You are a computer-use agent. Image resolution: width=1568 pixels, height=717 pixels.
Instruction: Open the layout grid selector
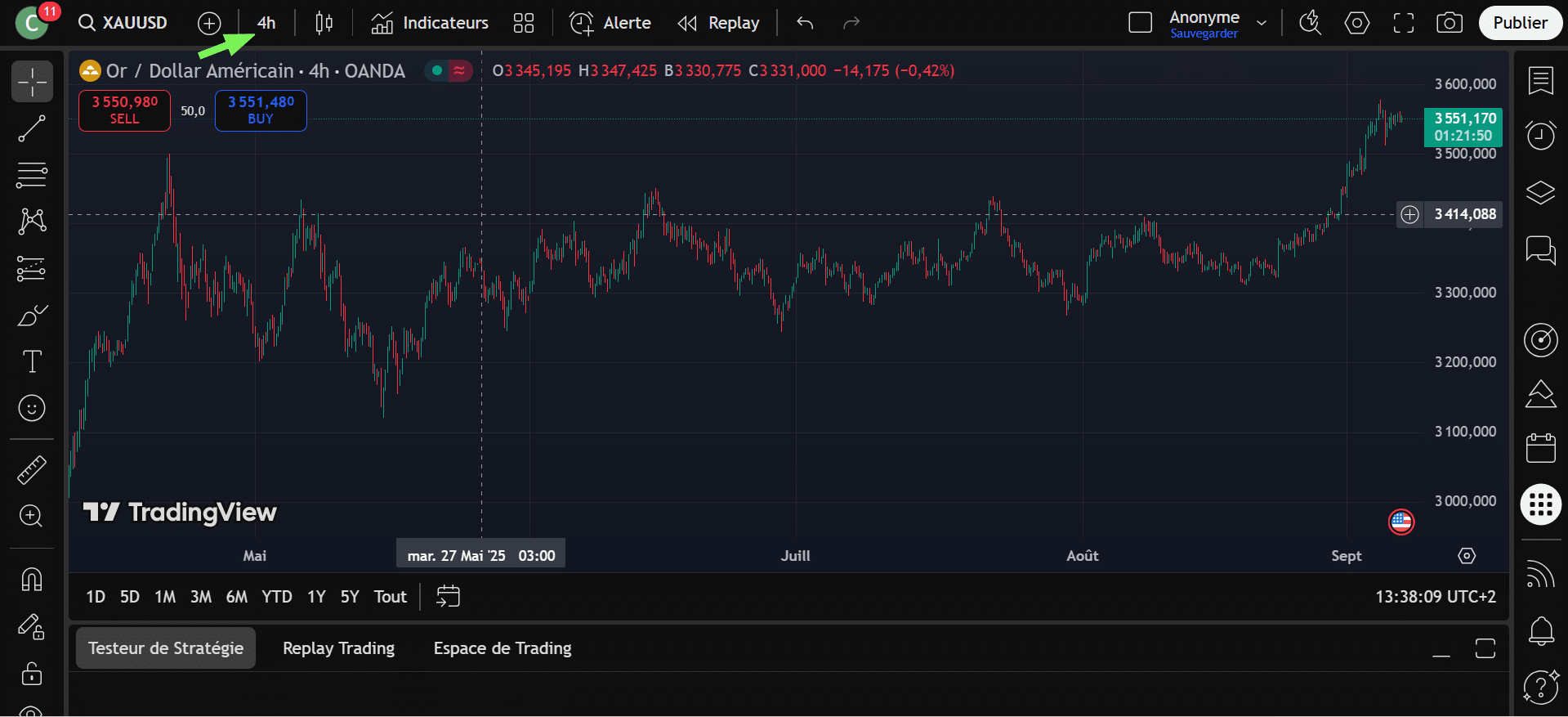523,23
